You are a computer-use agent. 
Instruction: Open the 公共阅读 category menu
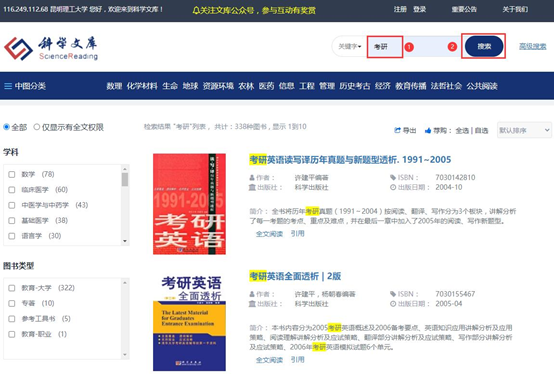tap(482, 86)
